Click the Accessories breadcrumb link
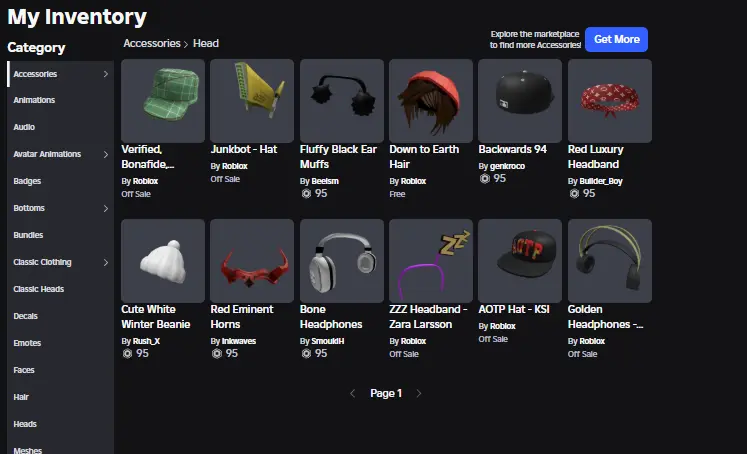 (151, 44)
